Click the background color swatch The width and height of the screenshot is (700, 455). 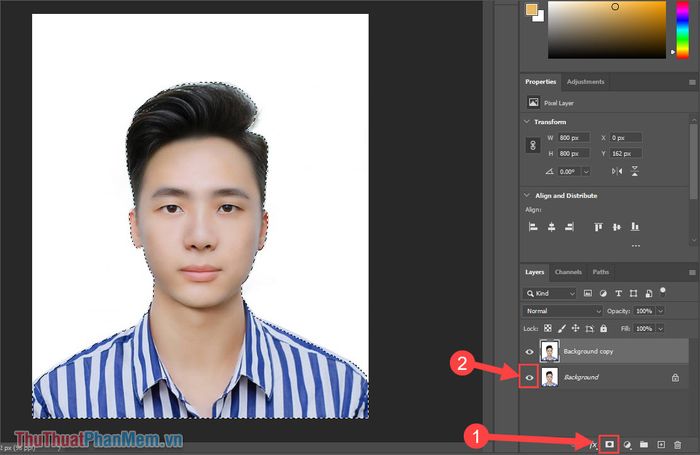point(540,17)
